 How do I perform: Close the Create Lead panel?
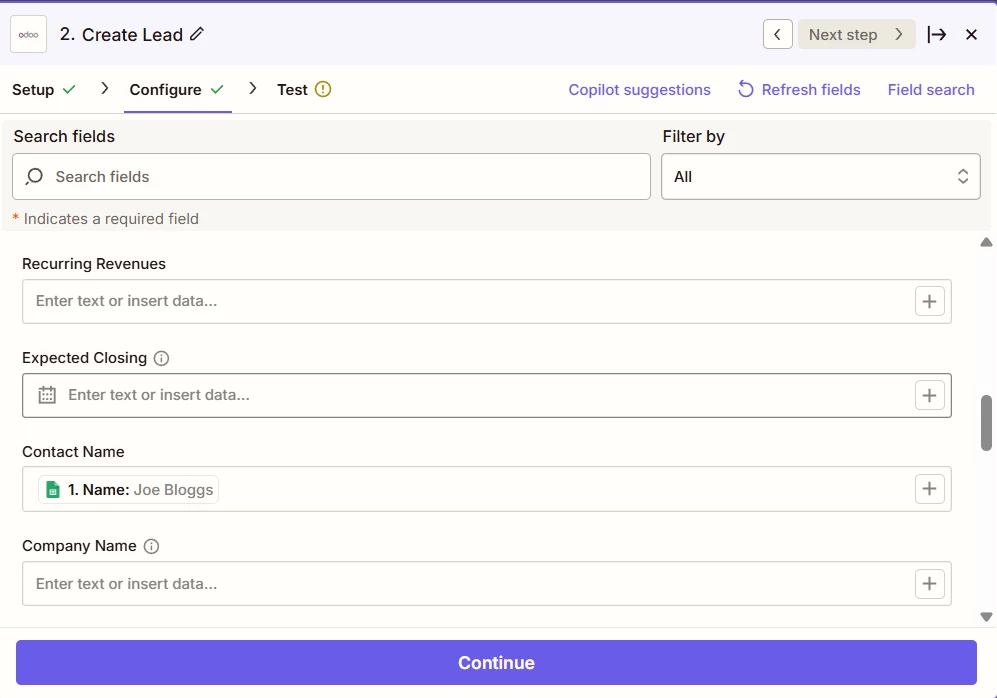(x=971, y=34)
